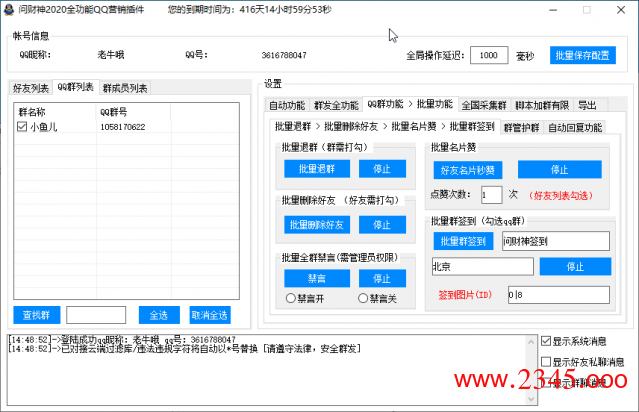
Task: Click the red 签到图片(ID) label
Action: tap(465, 295)
